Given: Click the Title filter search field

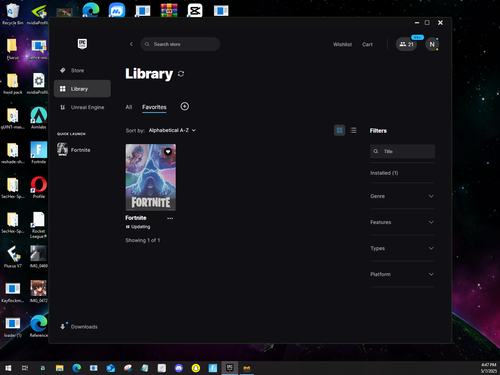Looking at the screenshot, I should coord(402,151).
